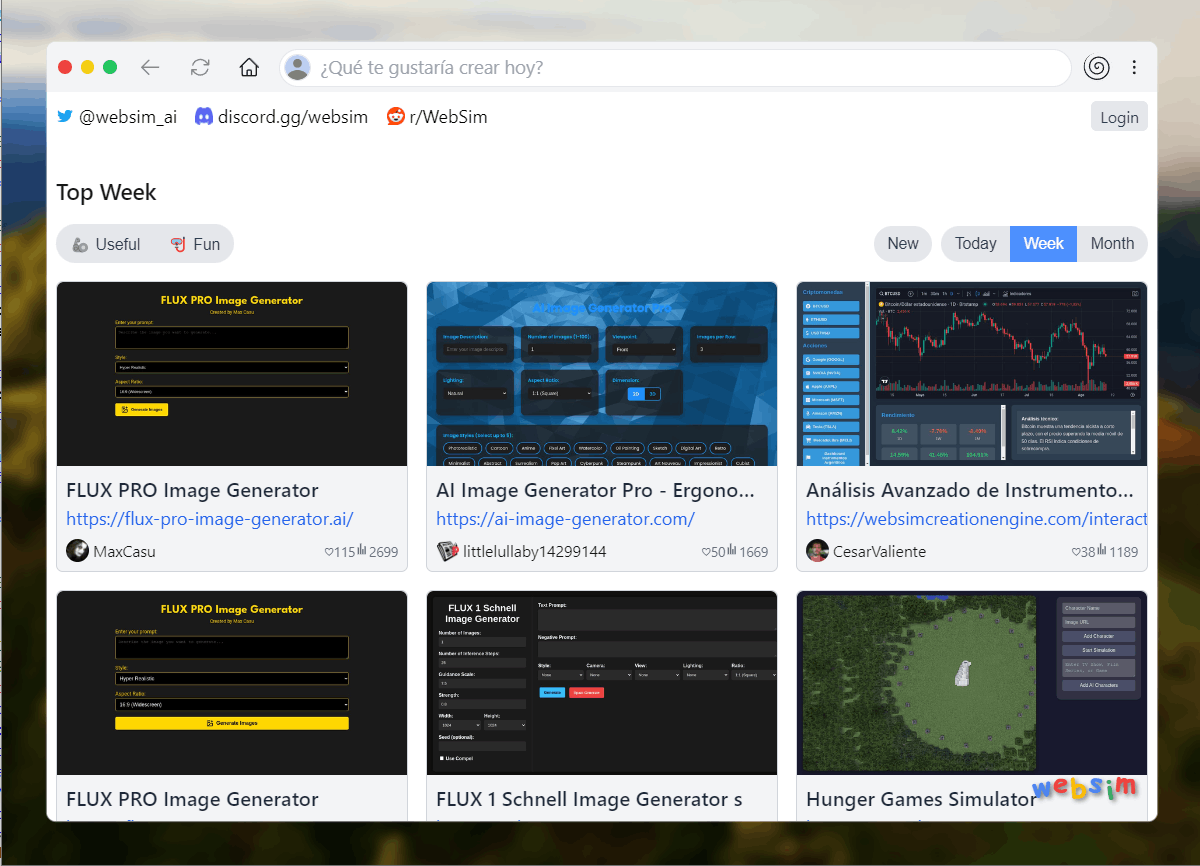Click 'AI Image Generator Pro - Ergono...' title
This screenshot has height=866, width=1200.
tap(595, 490)
